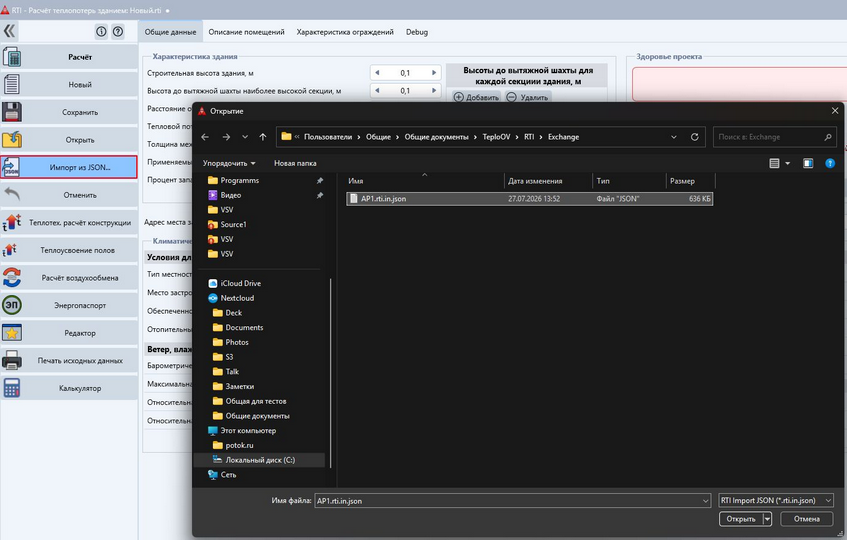
Task: Go forward in the file dialog
Action: 226,137
